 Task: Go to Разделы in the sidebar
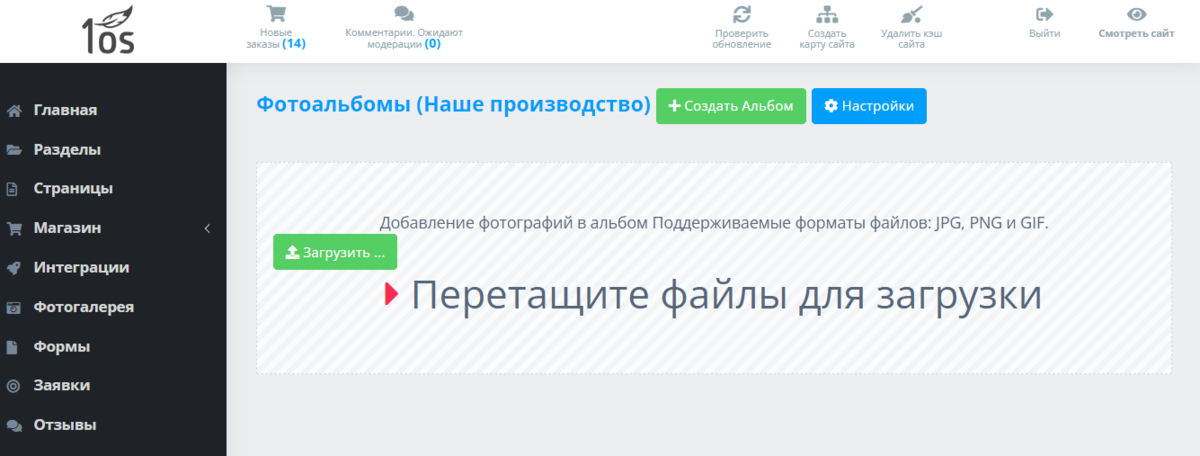click(x=67, y=150)
